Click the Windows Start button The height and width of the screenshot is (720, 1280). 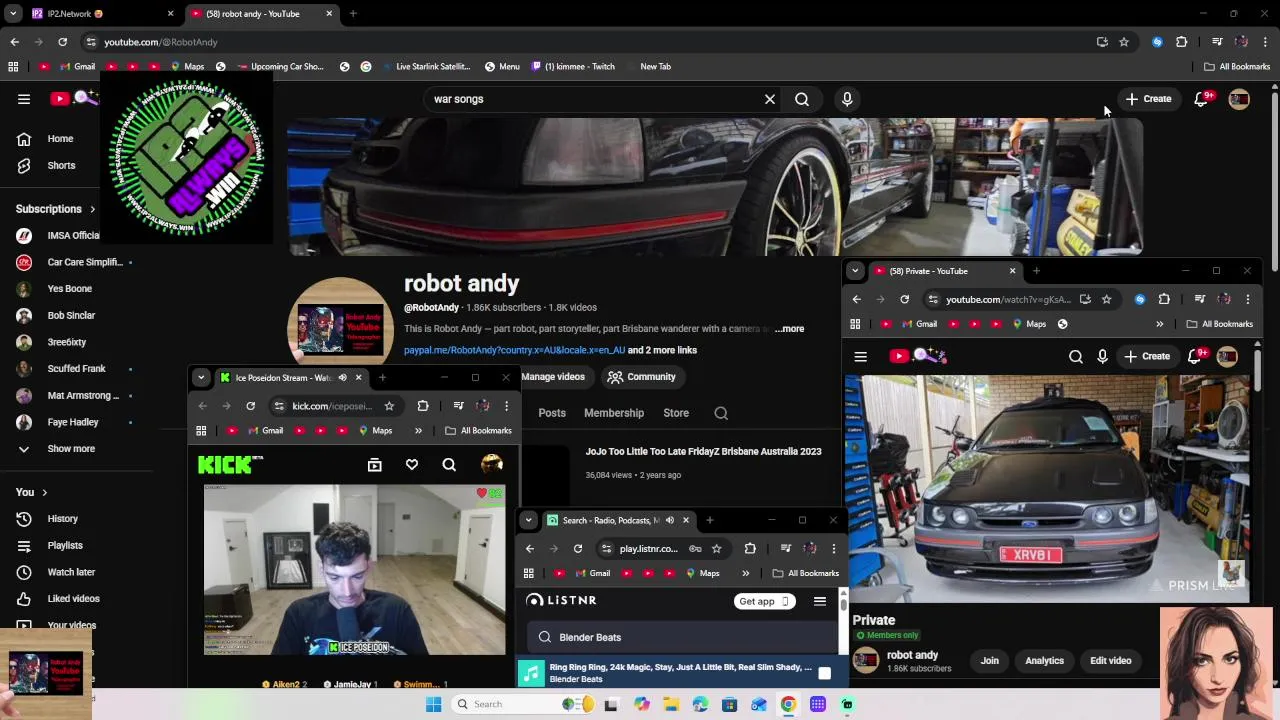[x=433, y=705]
